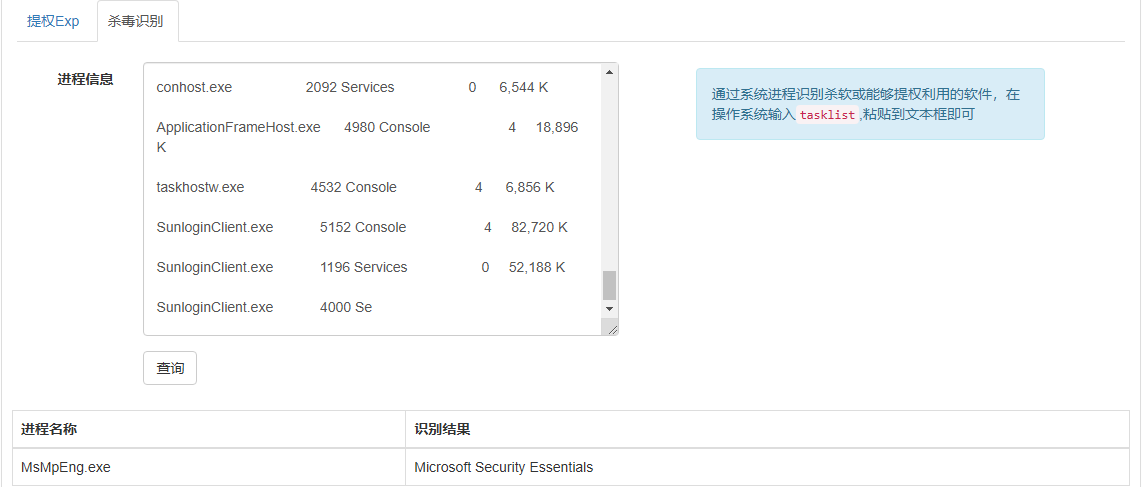Select the 杀毒识别 tab

point(136,21)
